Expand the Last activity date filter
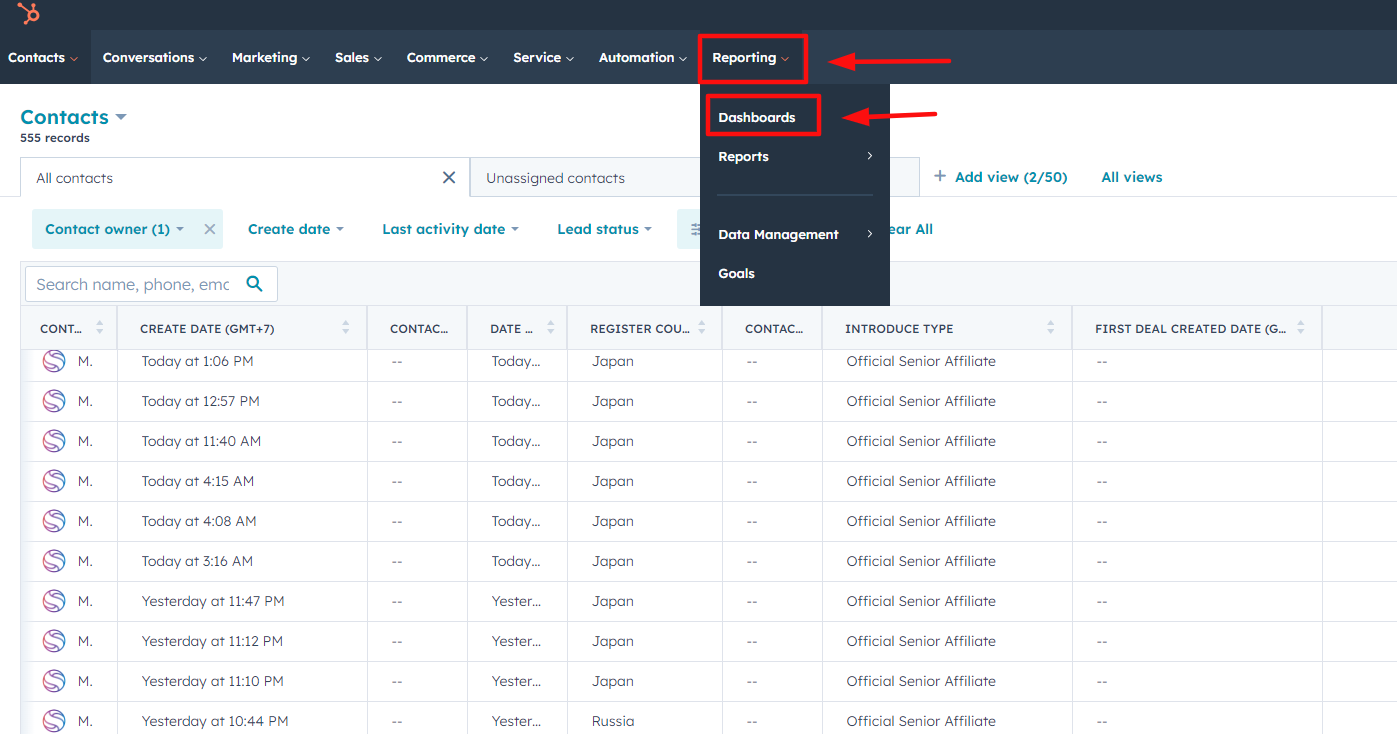Screen dimensions: 1397x734 coord(450,229)
